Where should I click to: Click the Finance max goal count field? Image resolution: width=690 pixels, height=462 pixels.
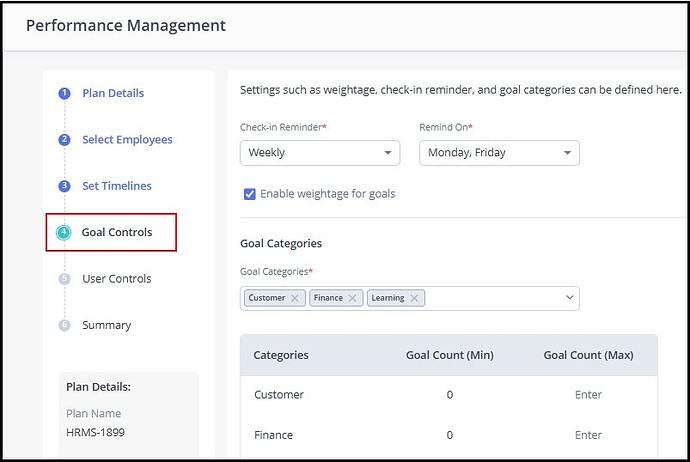588,435
